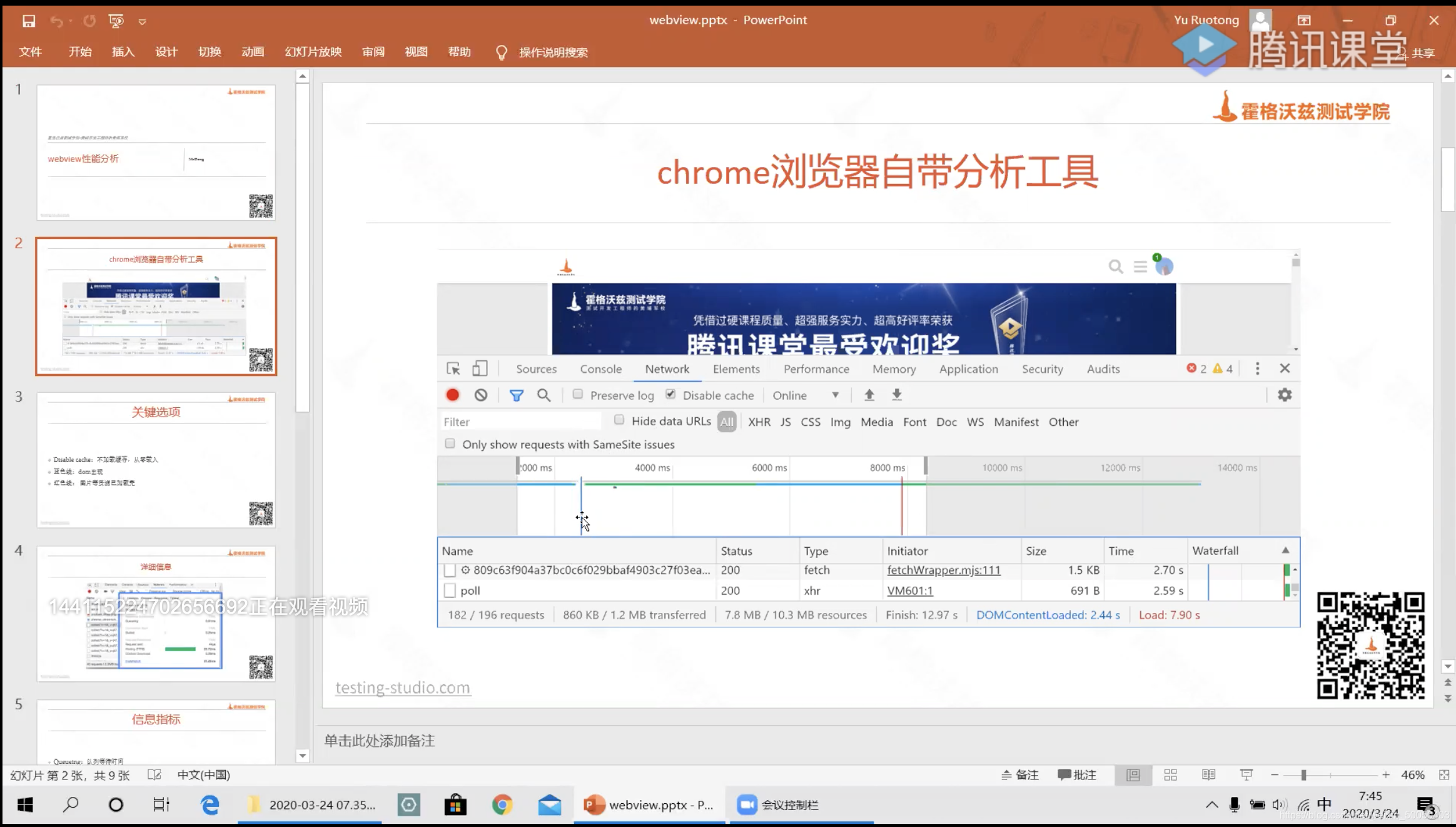Select the Network panel tab
The height and width of the screenshot is (827, 1456).
[666, 368]
